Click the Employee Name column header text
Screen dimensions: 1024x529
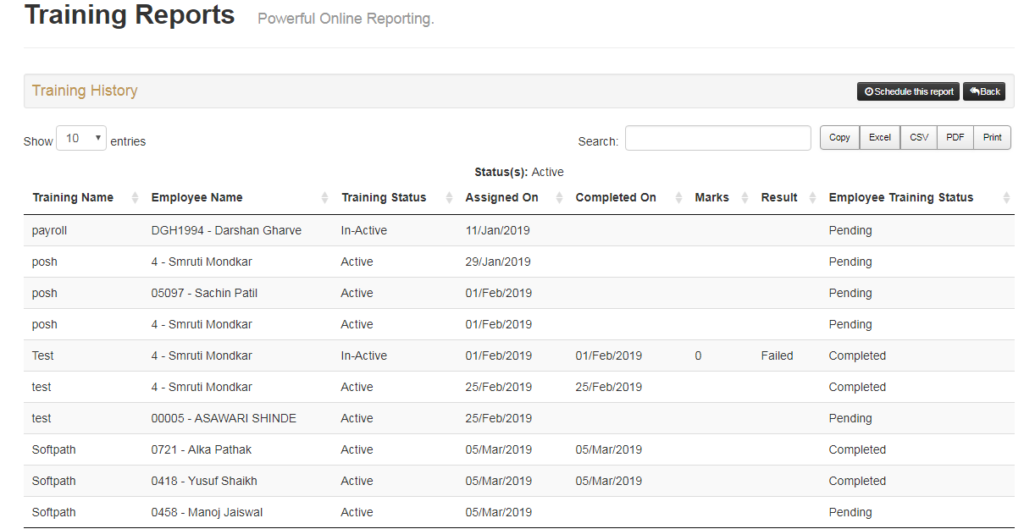pyautogui.click(x=197, y=197)
